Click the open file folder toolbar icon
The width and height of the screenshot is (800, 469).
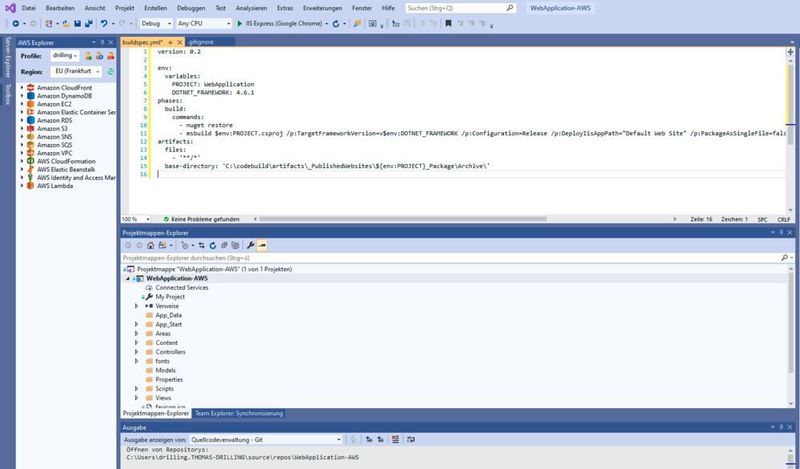66,23
